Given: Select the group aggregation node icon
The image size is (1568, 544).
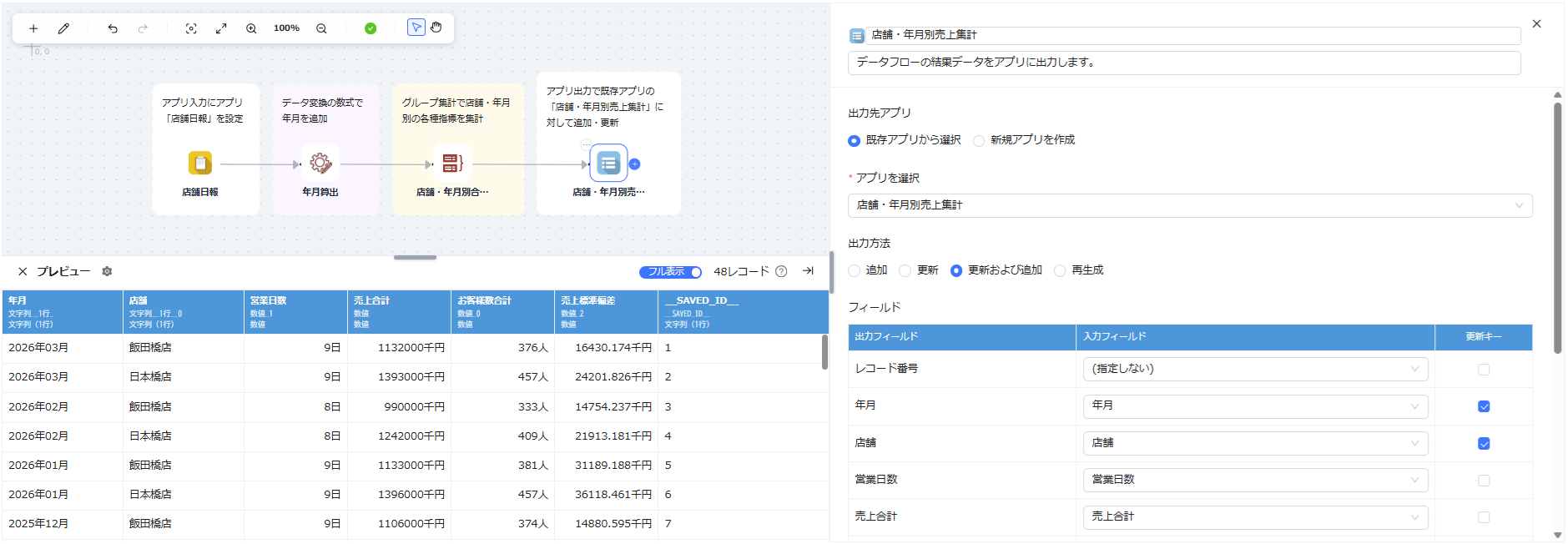Looking at the screenshot, I should (452, 163).
